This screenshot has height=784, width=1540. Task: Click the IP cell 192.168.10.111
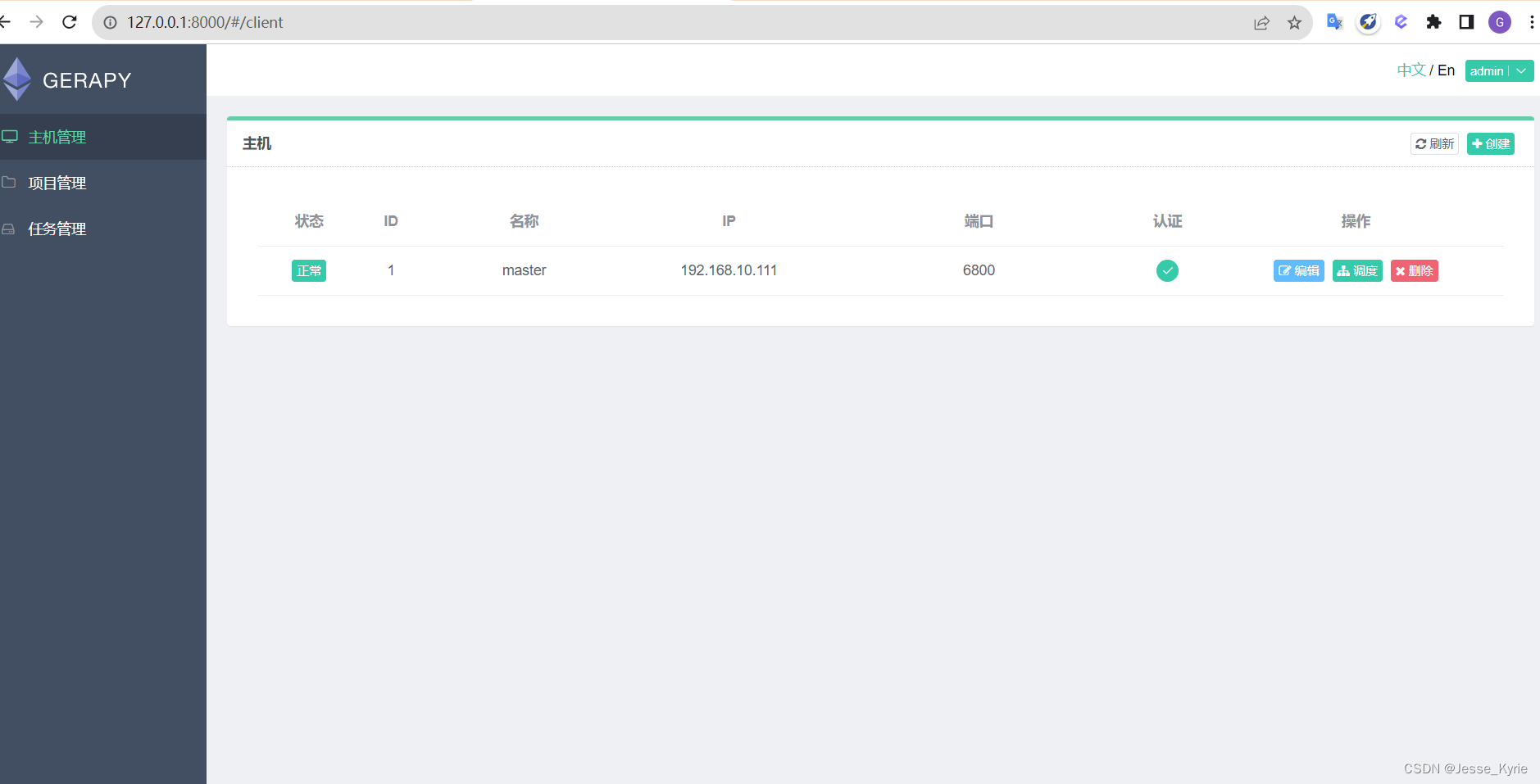click(x=729, y=270)
